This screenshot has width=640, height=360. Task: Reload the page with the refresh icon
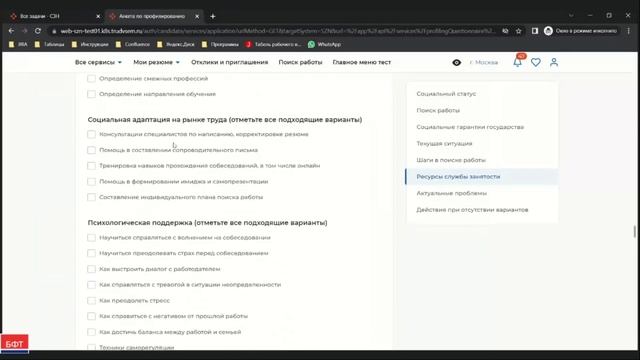pyautogui.click(x=38, y=31)
